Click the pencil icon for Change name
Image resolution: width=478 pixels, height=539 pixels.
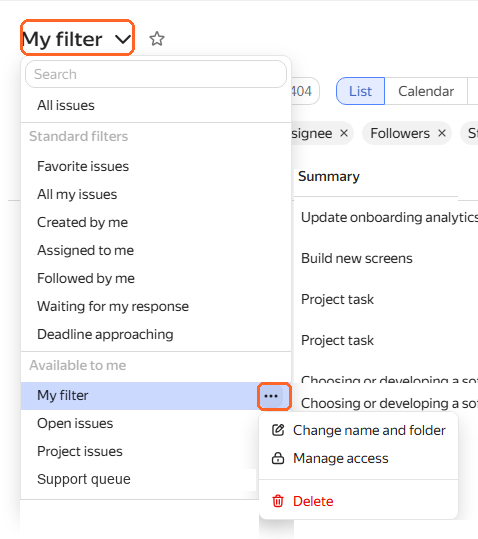coord(278,430)
